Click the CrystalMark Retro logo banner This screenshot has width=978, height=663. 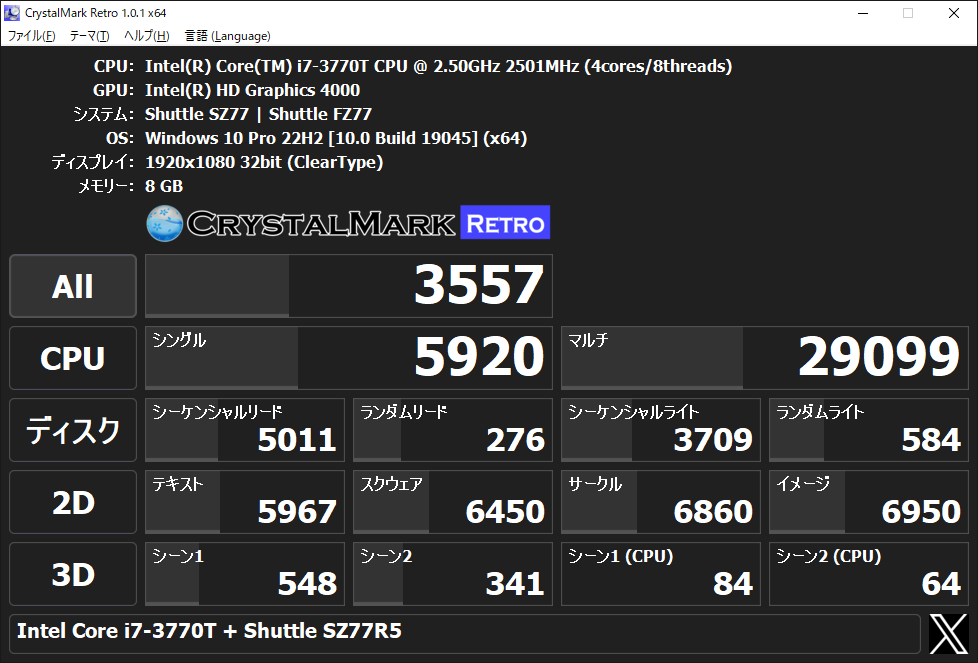coord(348,223)
